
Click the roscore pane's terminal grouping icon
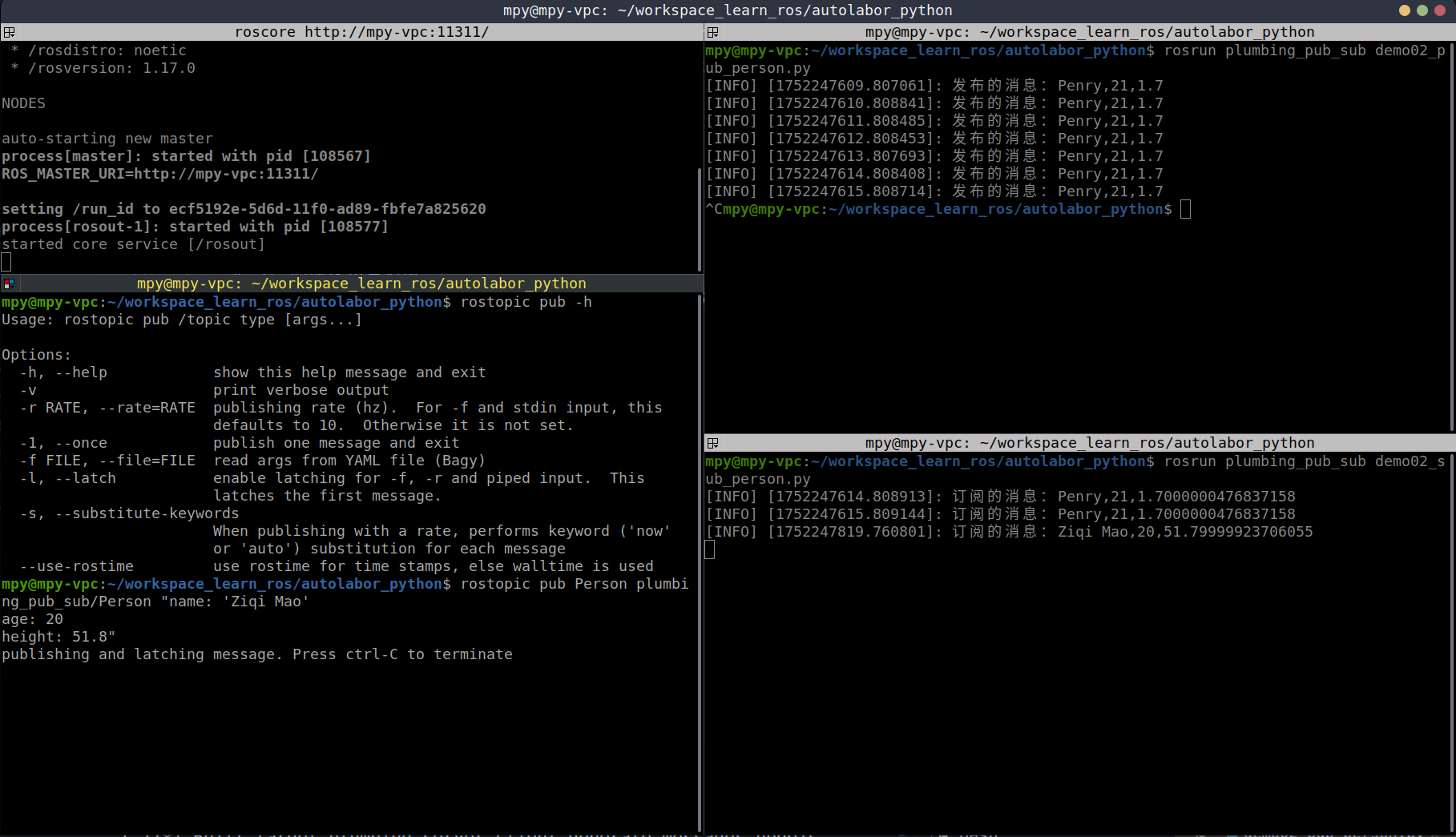(x=9, y=32)
